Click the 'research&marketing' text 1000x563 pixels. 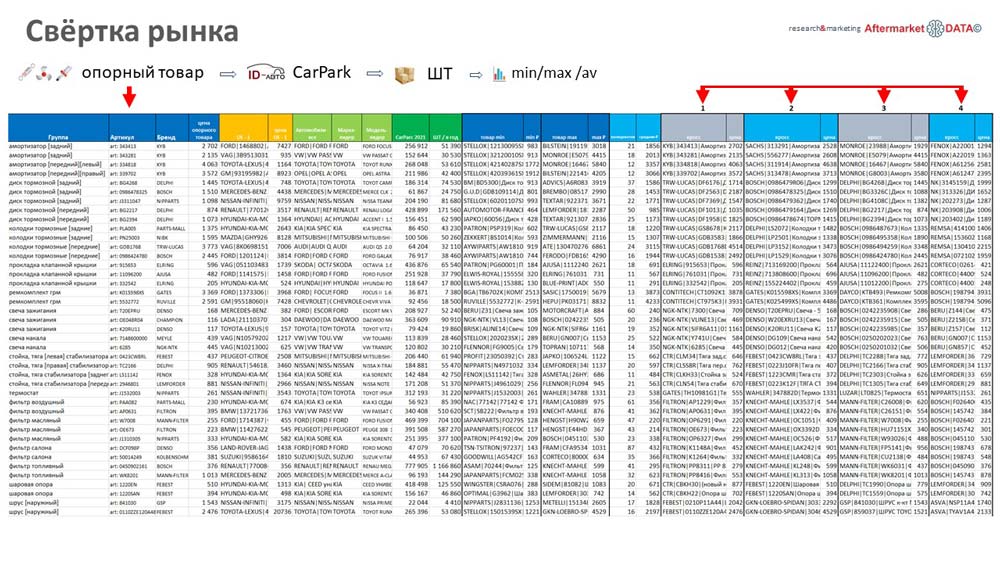click(825, 29)
